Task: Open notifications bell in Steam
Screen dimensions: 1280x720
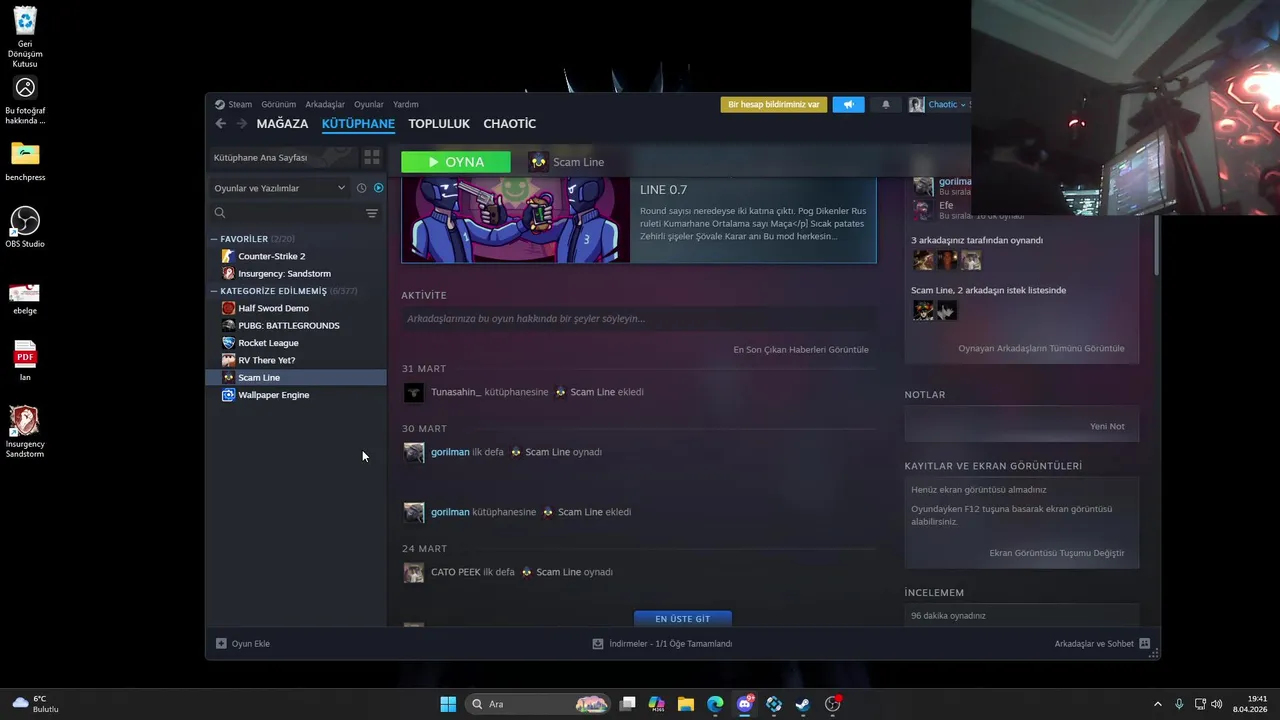Action: (x=885, y=104)
